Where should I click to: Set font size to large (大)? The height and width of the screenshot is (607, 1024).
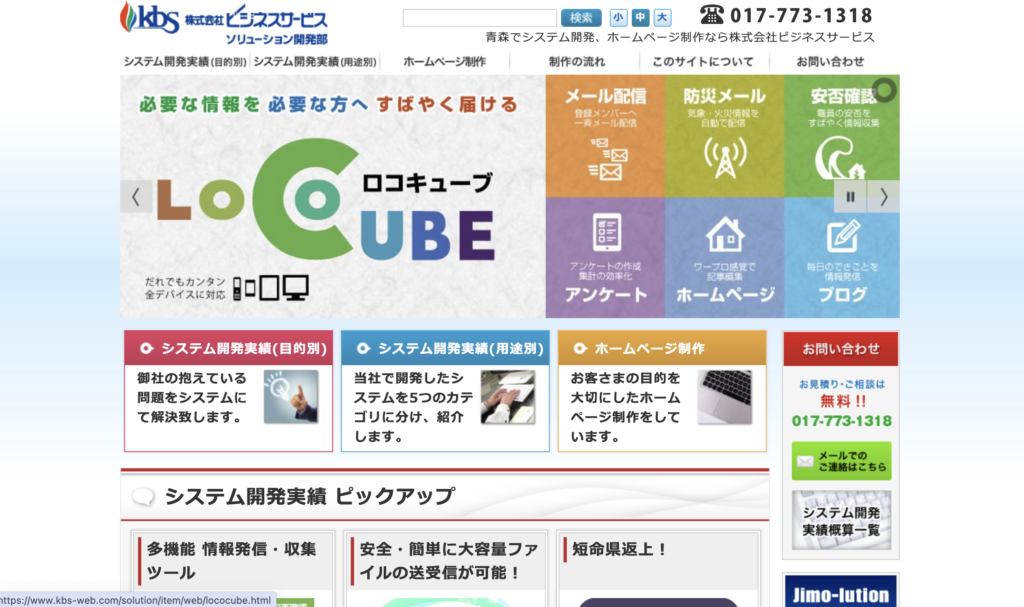[x=662, y=17]
